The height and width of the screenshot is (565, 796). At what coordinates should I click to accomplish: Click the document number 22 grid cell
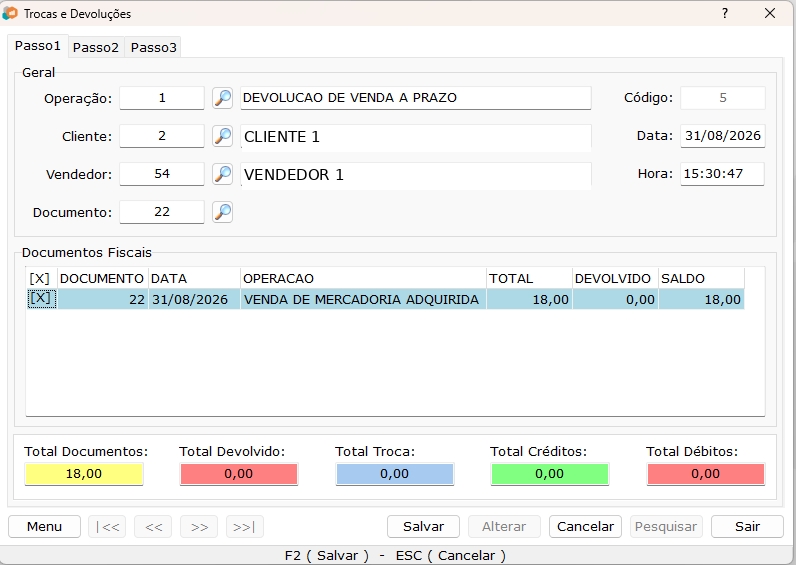click(x=103, y=299)
